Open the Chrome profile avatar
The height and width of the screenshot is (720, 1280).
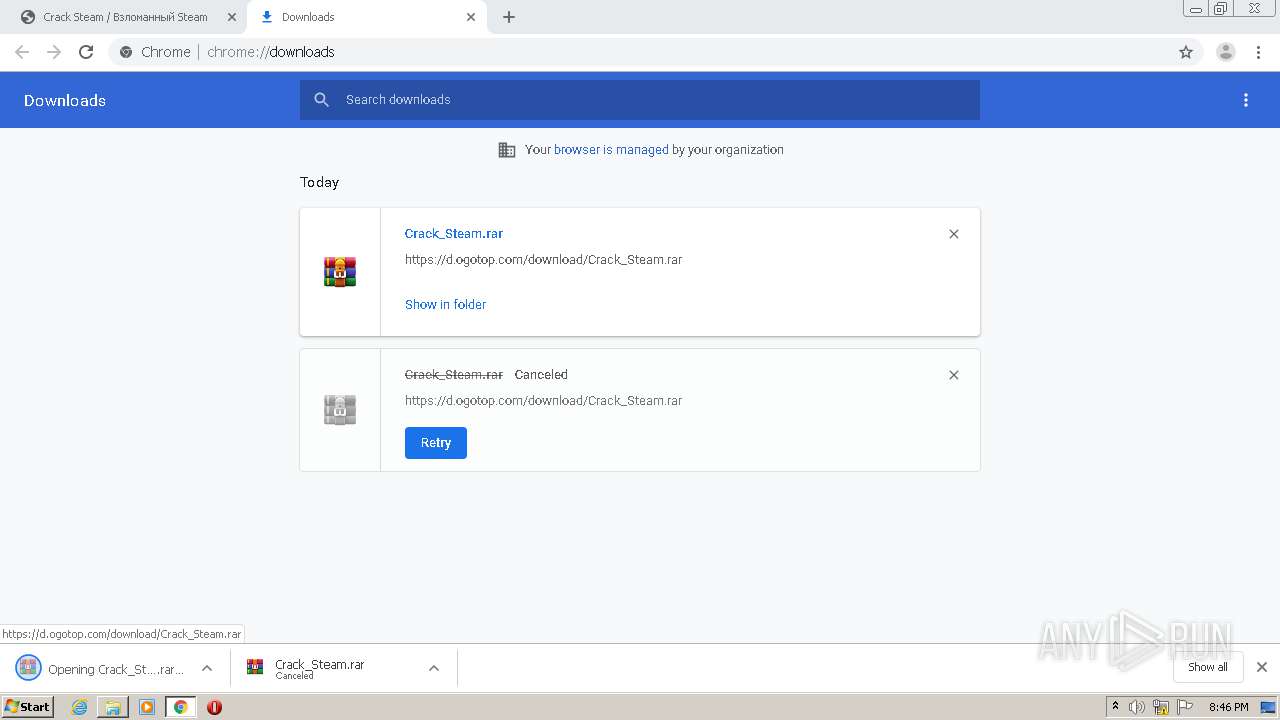tap(1225, 52)
